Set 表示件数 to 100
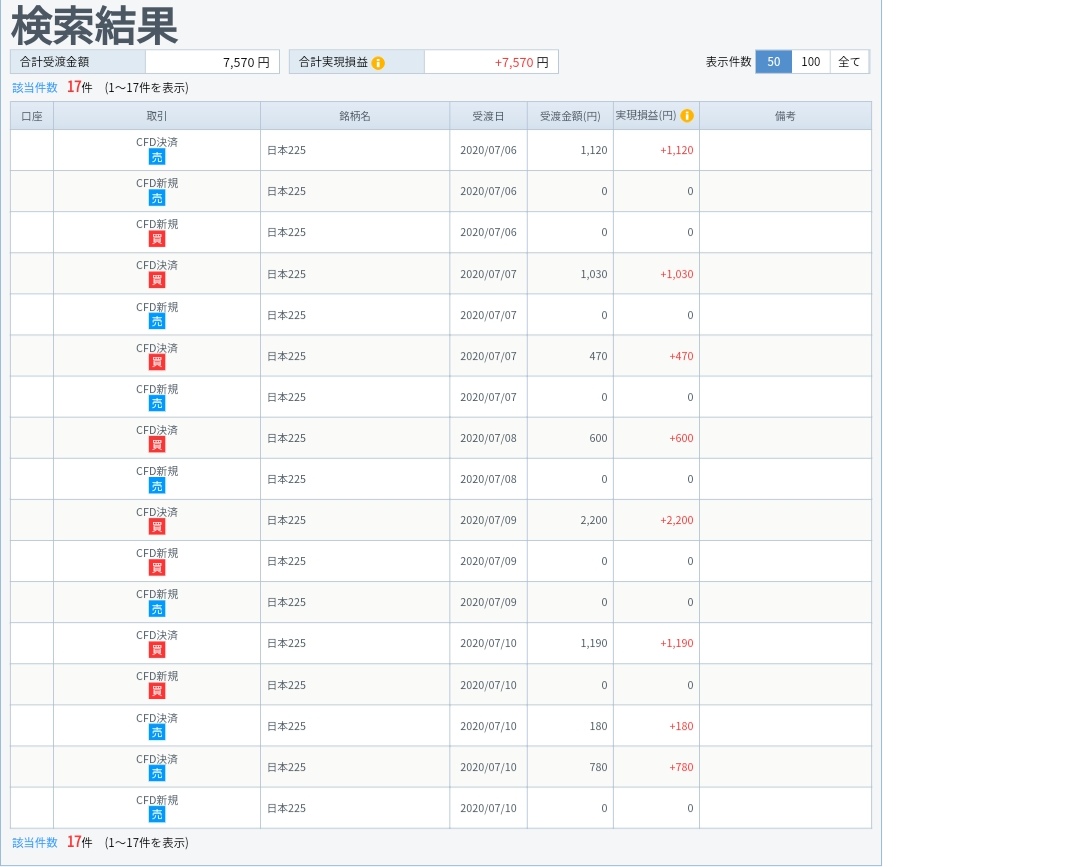Screen dimensions: 1080x867 coord(811,62)
